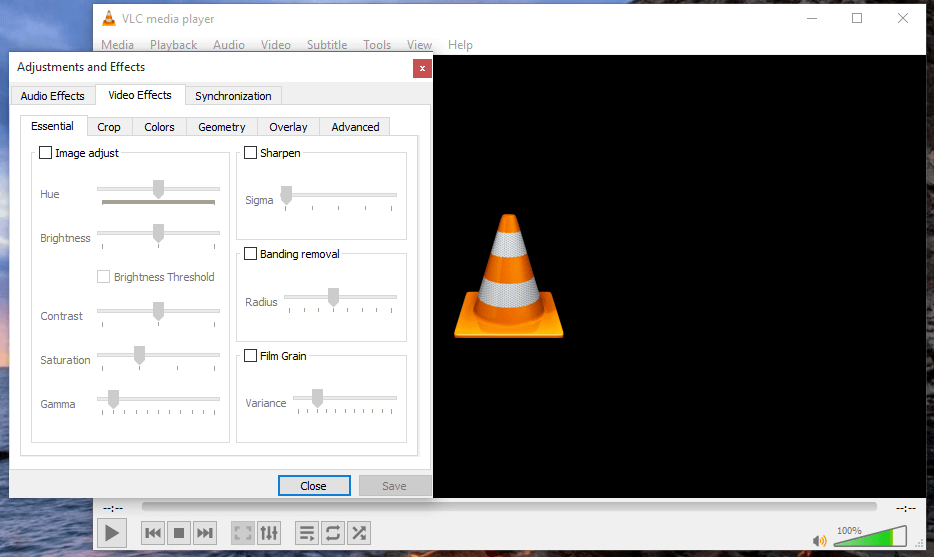The width and height of the screenshot is (934, 557).
Task: Minimize the VLC media player window
Action: [812, 18]
